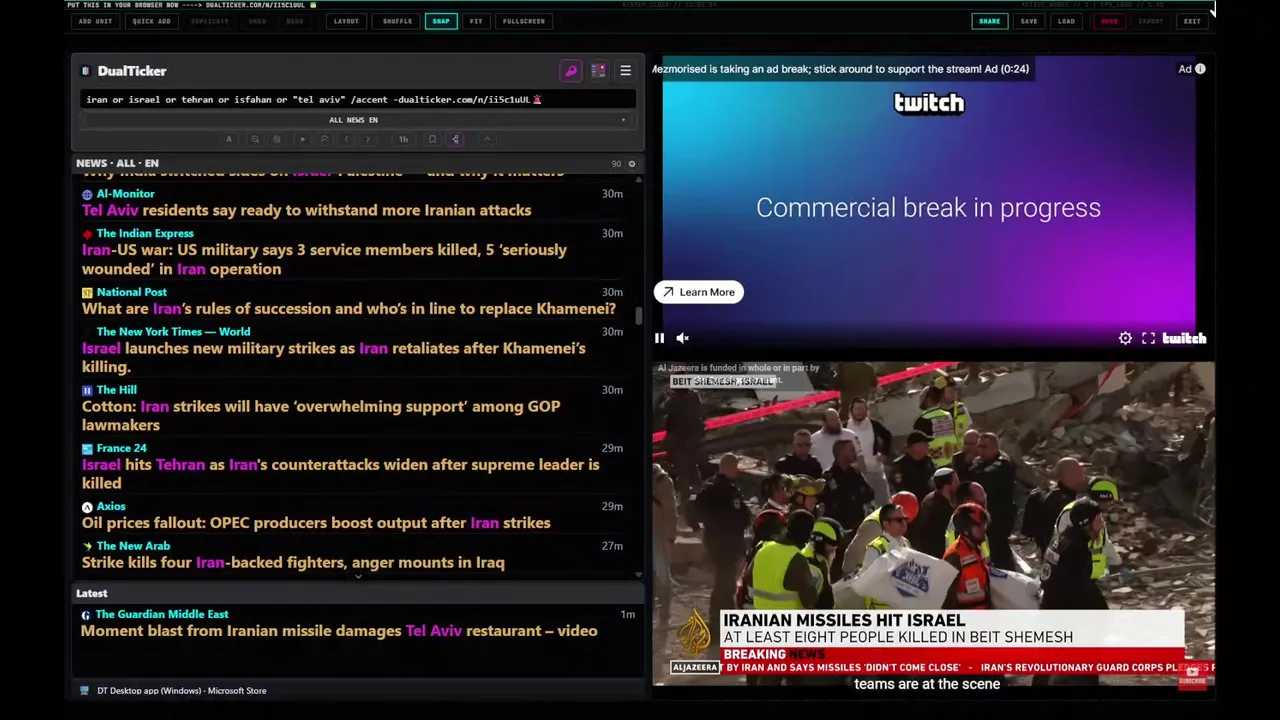Click the next arrow in ticker controls

pyautogui.click(x=368, y=139)
